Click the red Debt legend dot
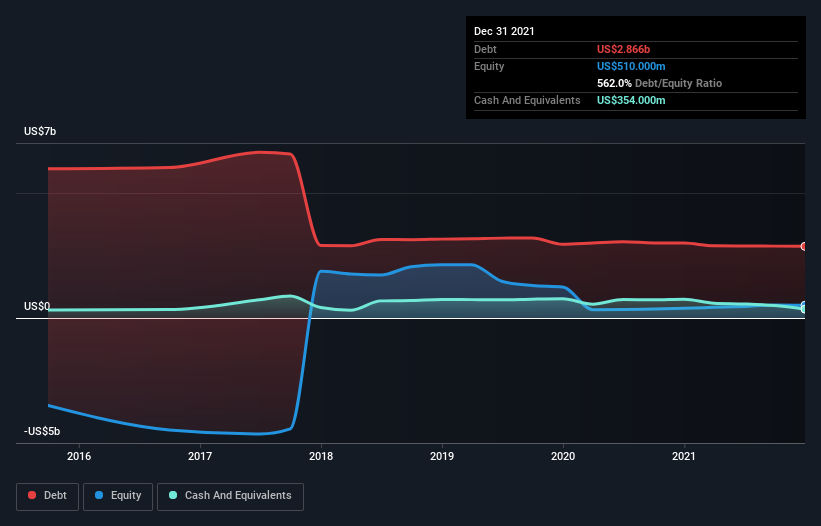The width and height of the screenshot is (821, 526). [32, 495]
